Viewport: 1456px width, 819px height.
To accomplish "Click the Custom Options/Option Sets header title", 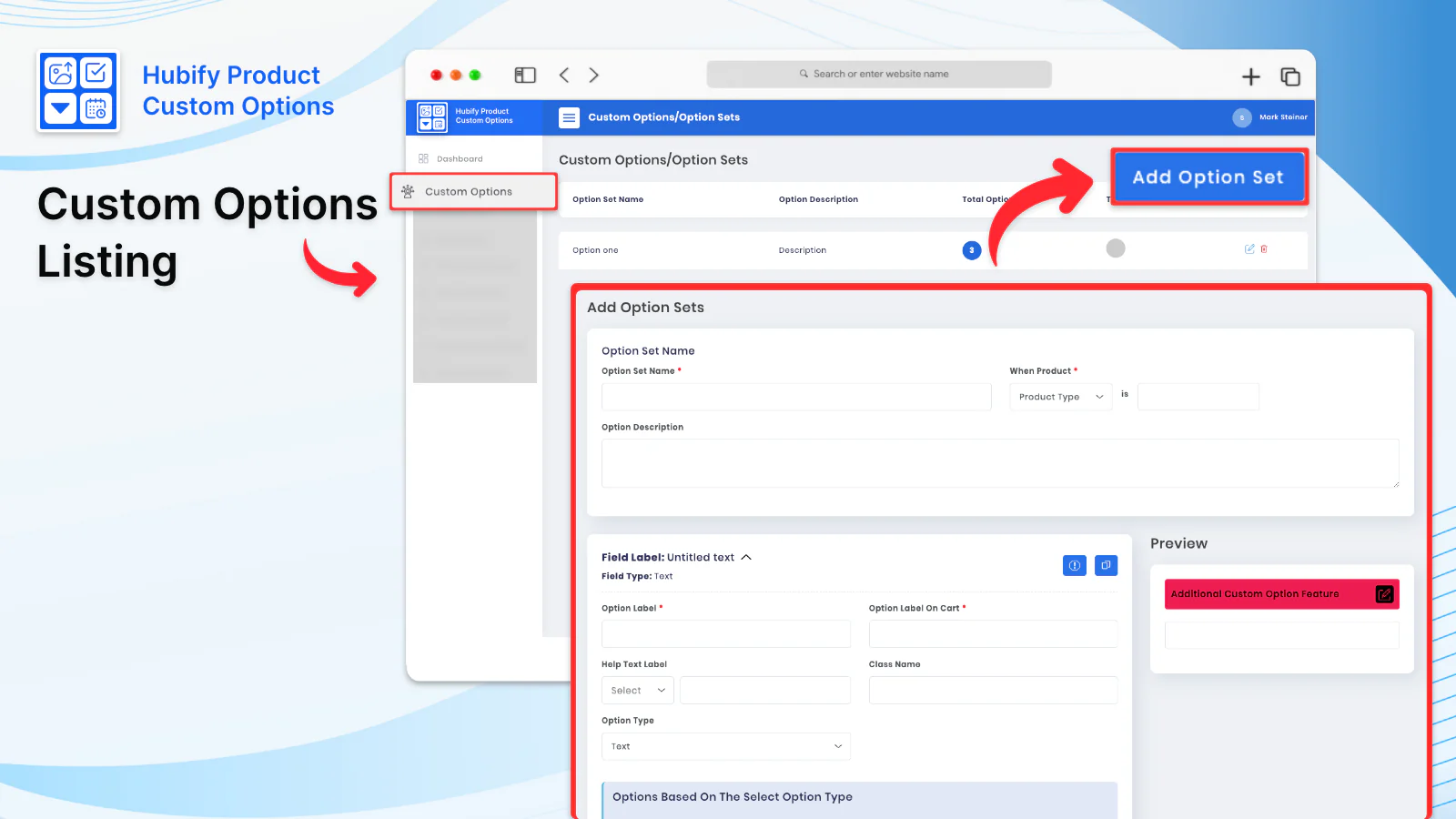I will click(x=664, y=117).
